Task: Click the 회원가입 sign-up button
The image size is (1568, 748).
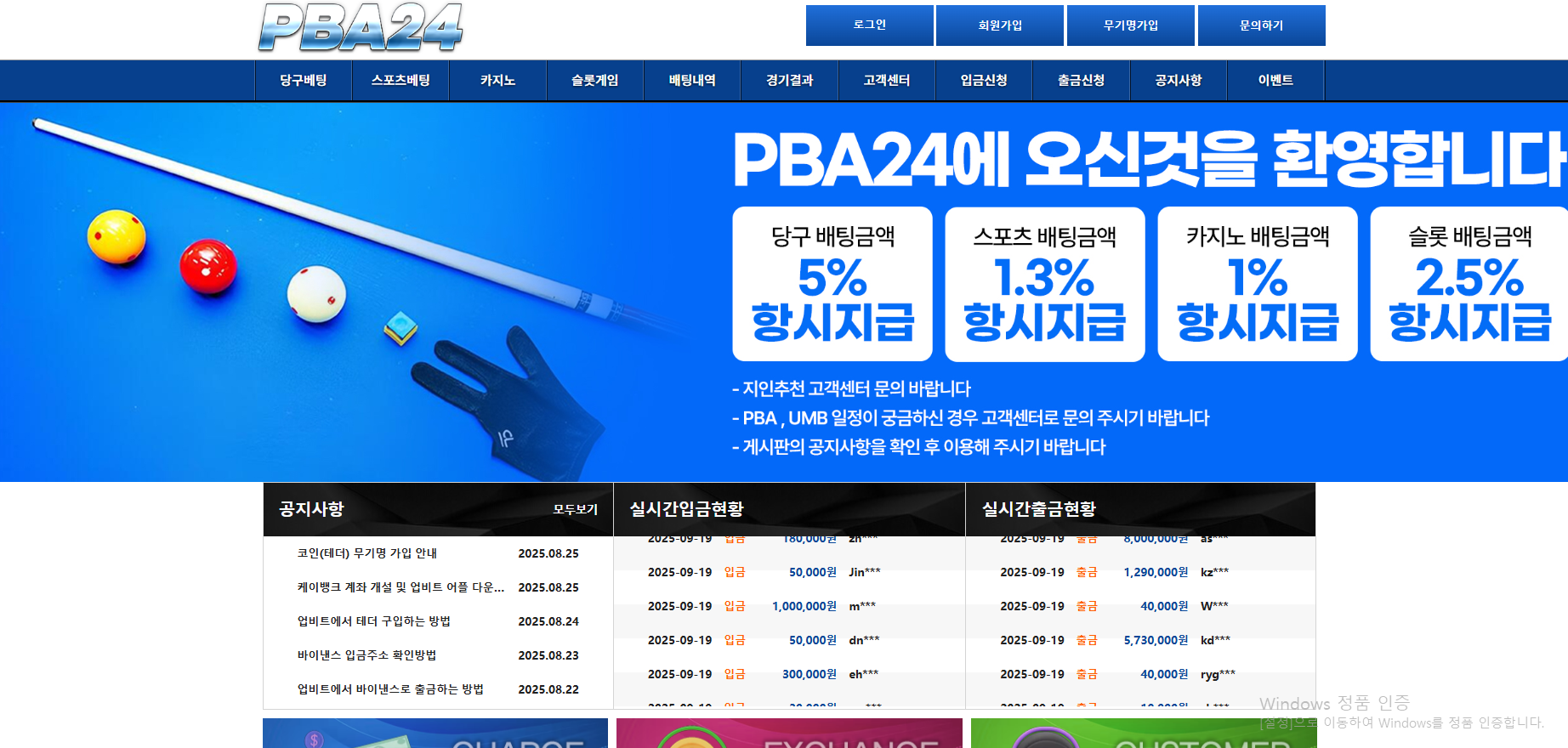Action: pyautogui.click(x=1000, y=25)
